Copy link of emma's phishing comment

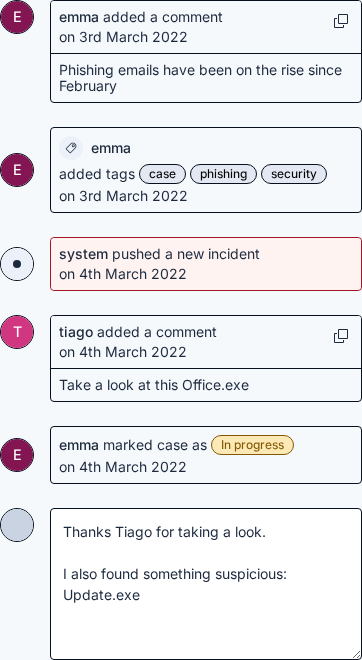click(x=341, y=21)
